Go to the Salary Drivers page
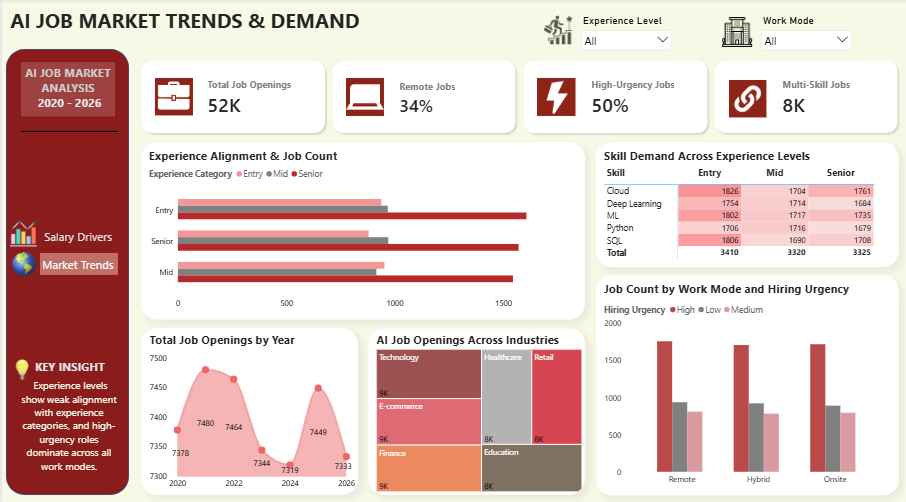This screenshot has height=502, width=906. (77, 237)
